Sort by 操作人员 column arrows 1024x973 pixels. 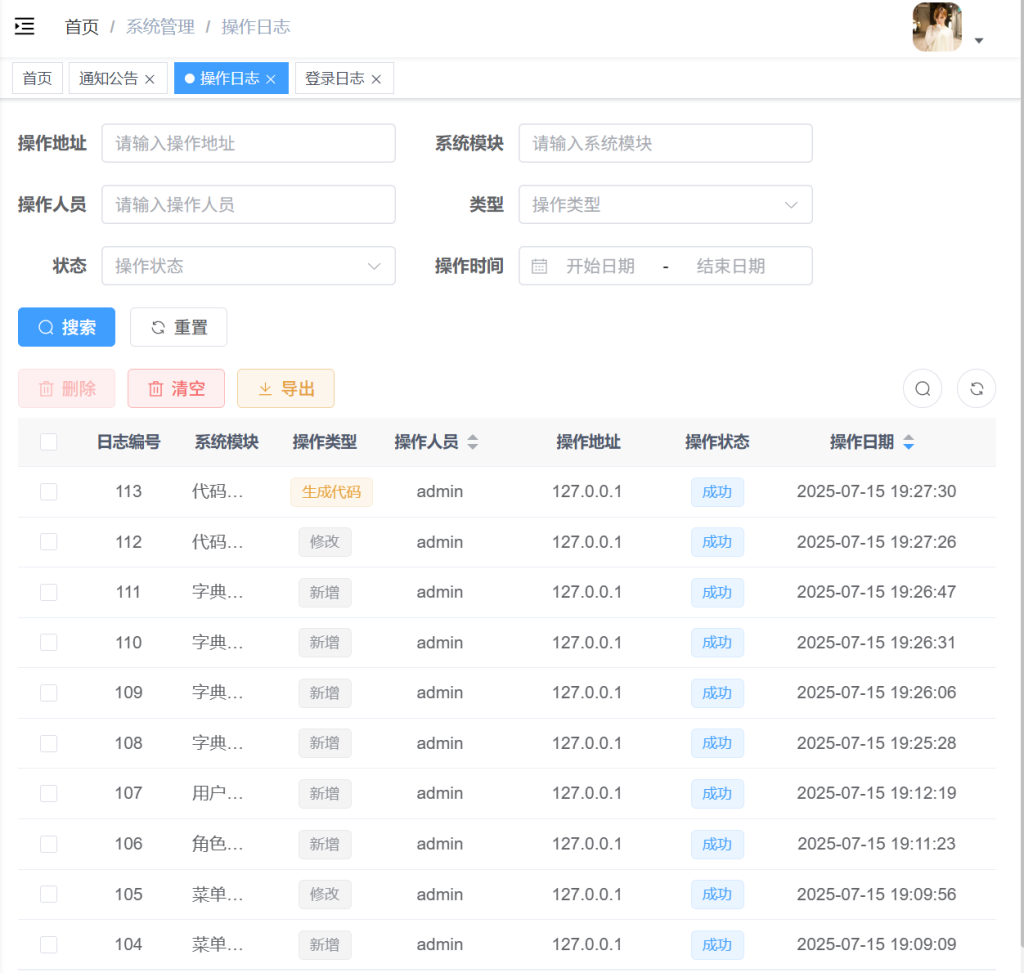point(473,442)
